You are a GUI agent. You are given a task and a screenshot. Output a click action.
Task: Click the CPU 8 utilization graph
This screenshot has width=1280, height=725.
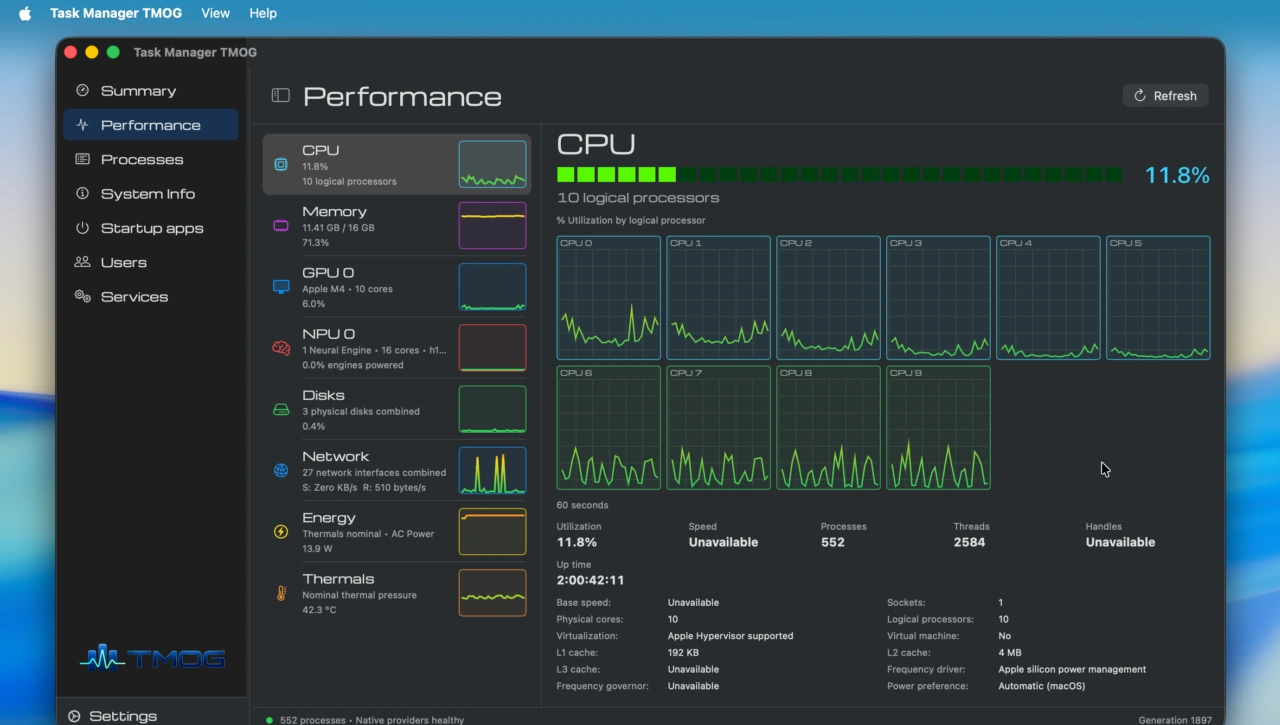tap(829, 428)
